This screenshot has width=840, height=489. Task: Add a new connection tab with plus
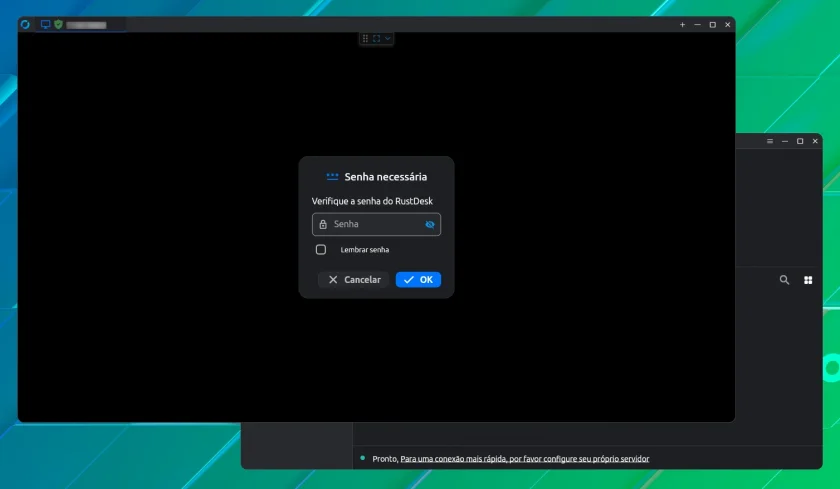point(682,25)
